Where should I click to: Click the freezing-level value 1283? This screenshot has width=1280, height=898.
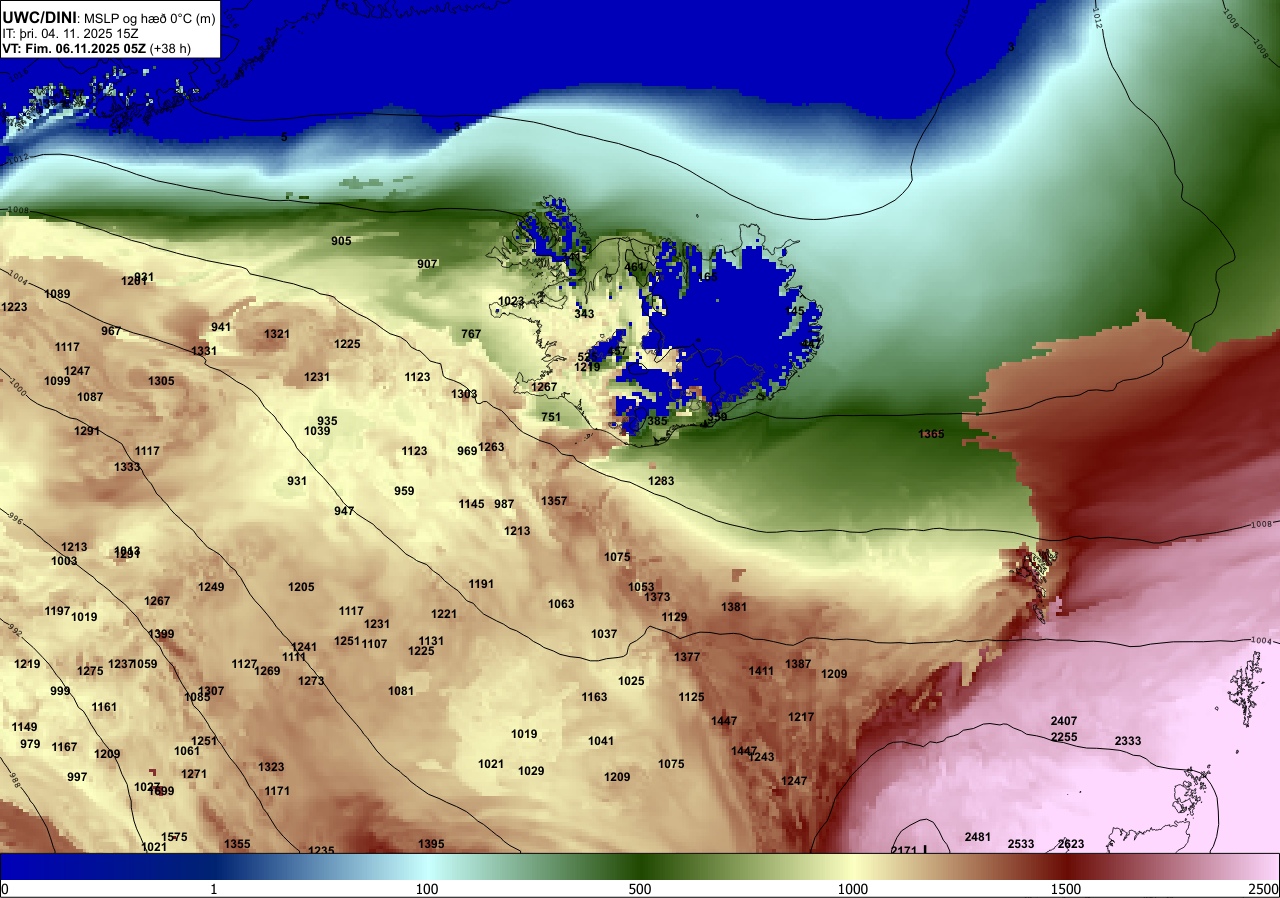pyautogui.click(x=661, y=481)
